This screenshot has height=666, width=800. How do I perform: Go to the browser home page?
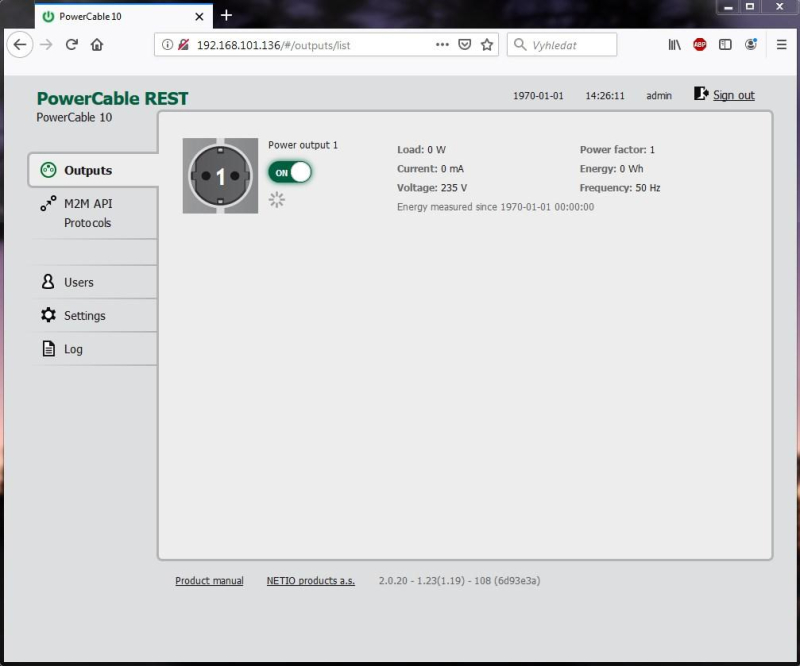click(x=97, y=45)
